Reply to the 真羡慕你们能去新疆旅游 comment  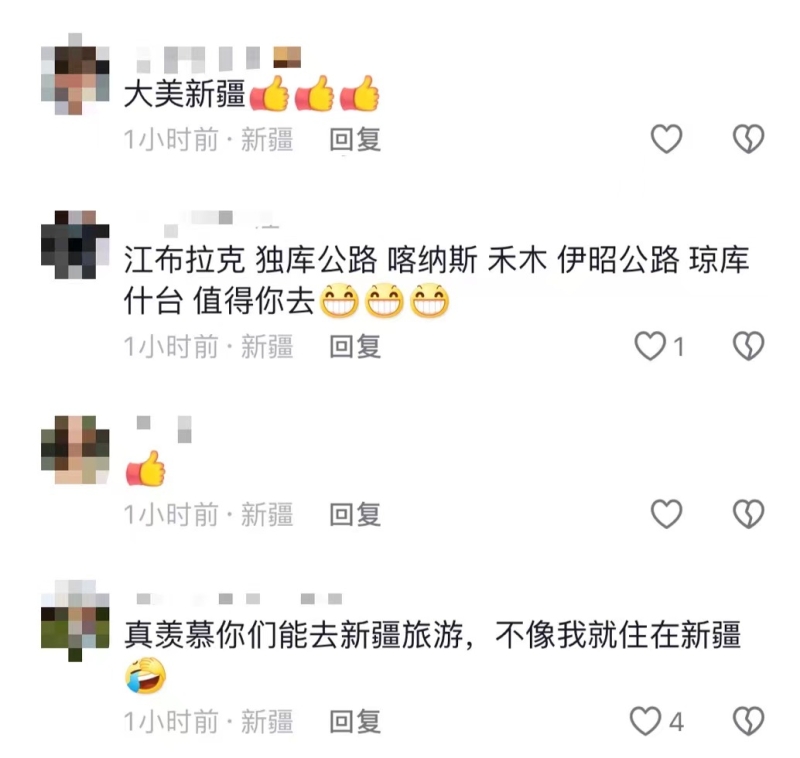[355, 722]
